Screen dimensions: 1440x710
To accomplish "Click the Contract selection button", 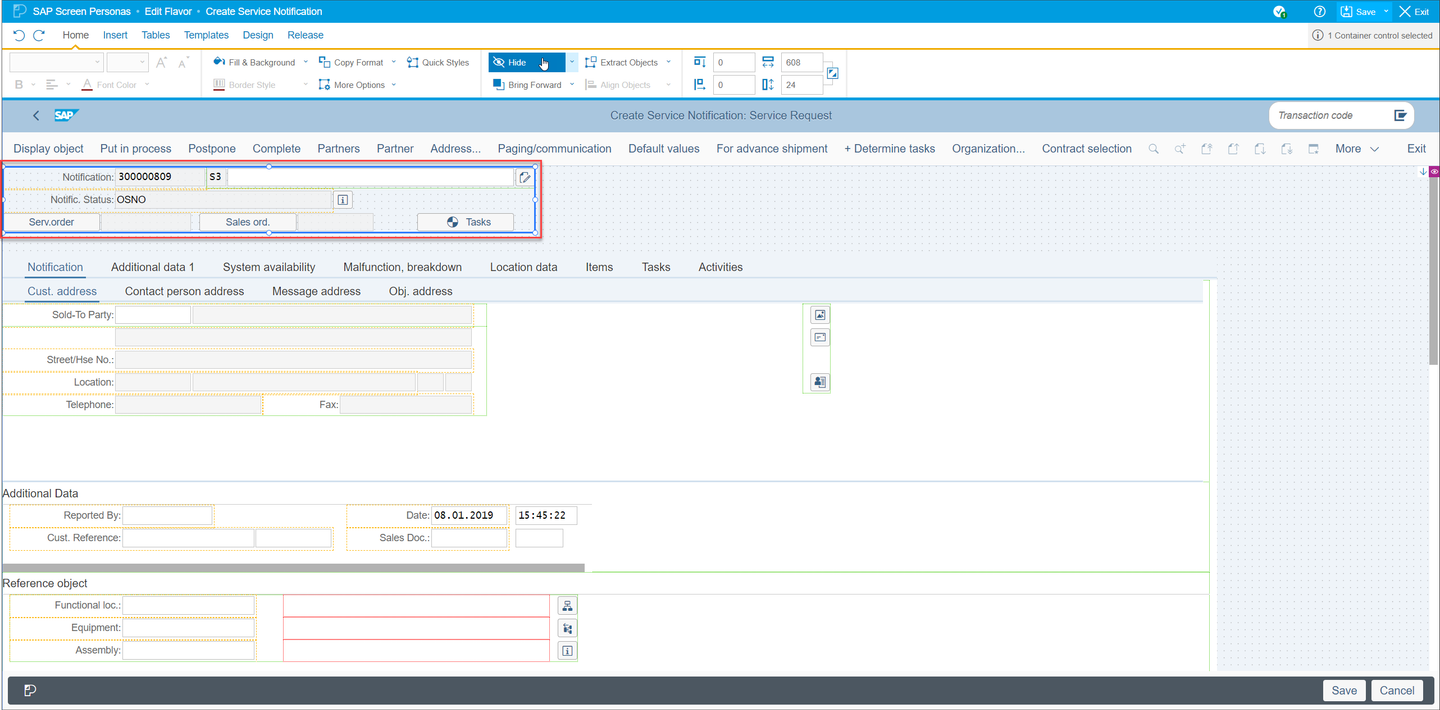I will pos(1087,148).
